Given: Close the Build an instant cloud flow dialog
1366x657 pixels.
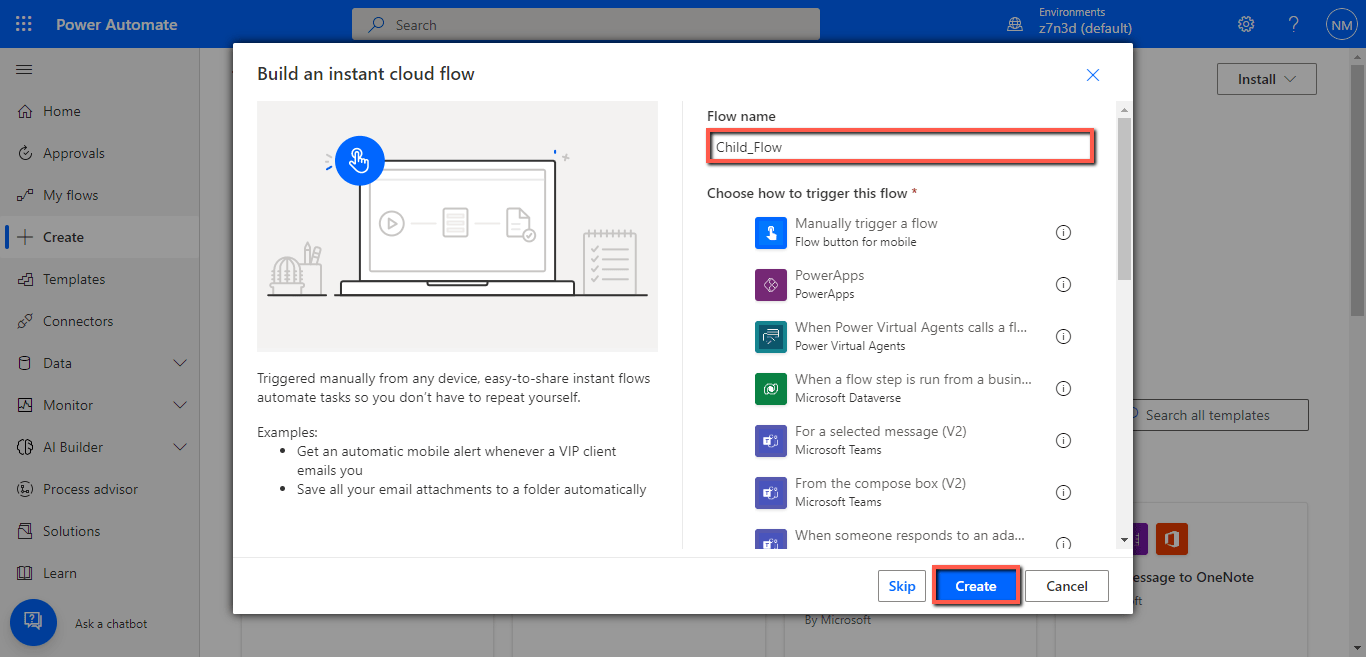Looking at the screenshot, I should tap(1093, 75).
